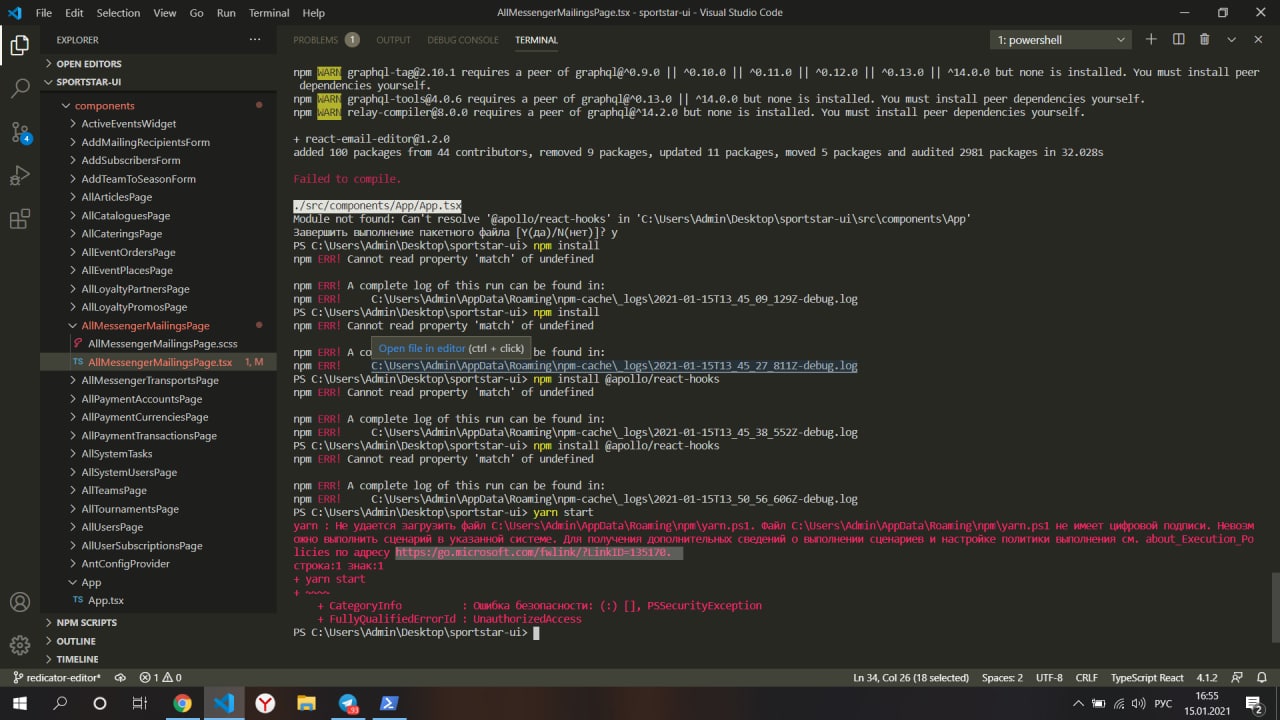Switch the РУС keyboard language
1280x720 pixels.
[1163, 703]
